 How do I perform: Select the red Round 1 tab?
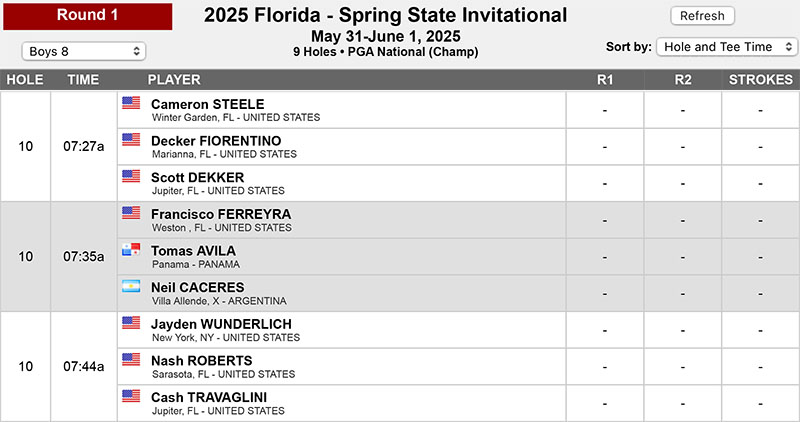pyautogui.click(x=88, y=16)
